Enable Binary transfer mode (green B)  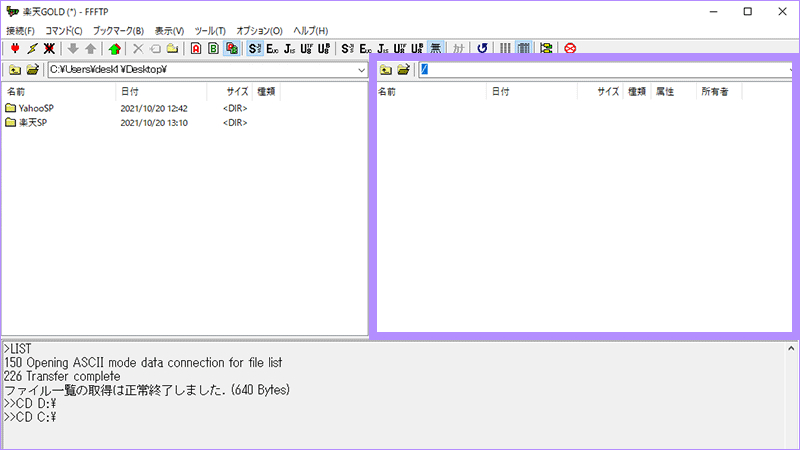coord(214,47)
